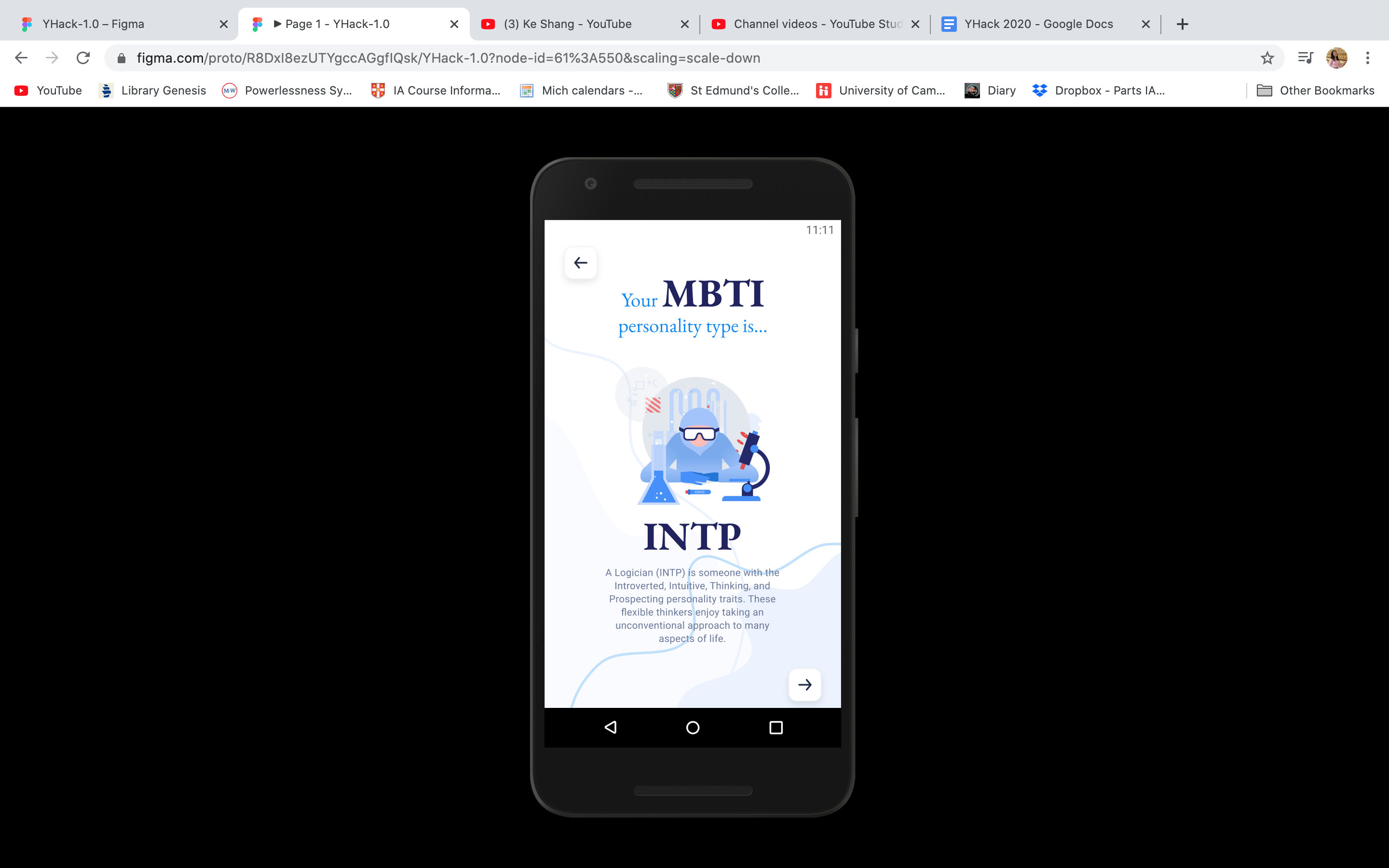Click the Chrome profile avatar
1389x868 pixels.
click(x=1336, y=58)
